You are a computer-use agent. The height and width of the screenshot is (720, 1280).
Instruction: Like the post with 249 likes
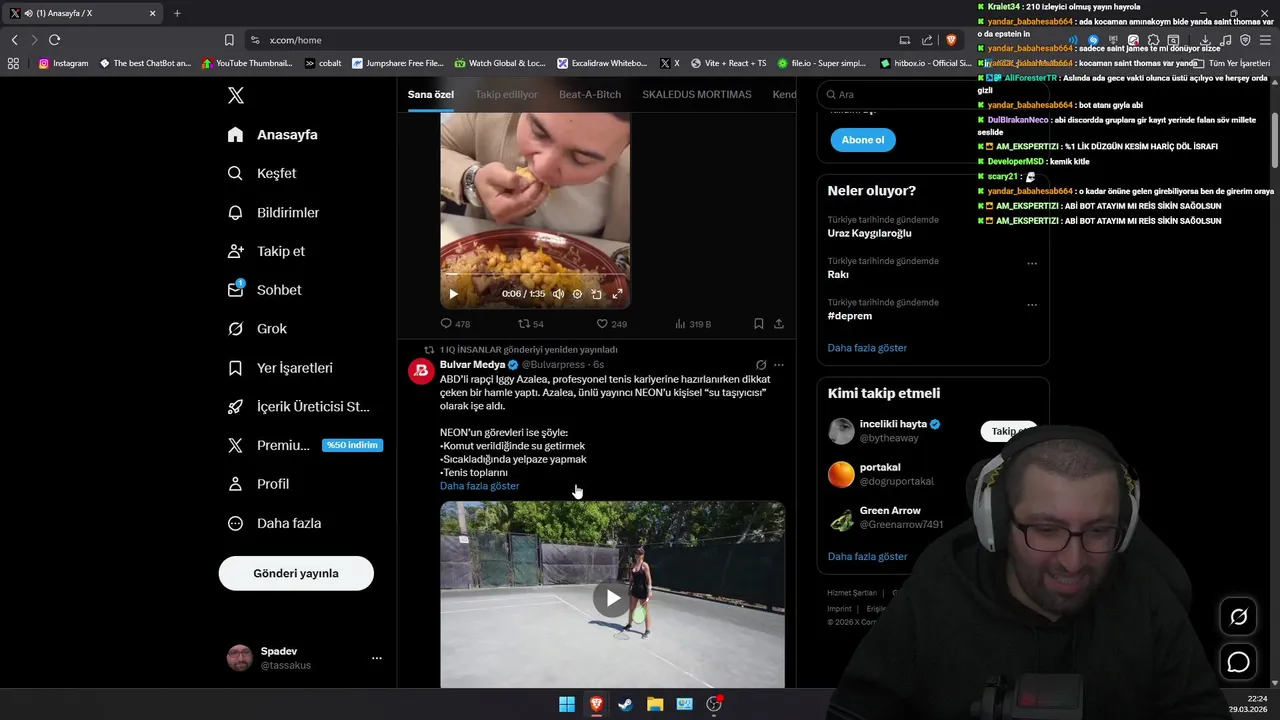coord(611,324)
